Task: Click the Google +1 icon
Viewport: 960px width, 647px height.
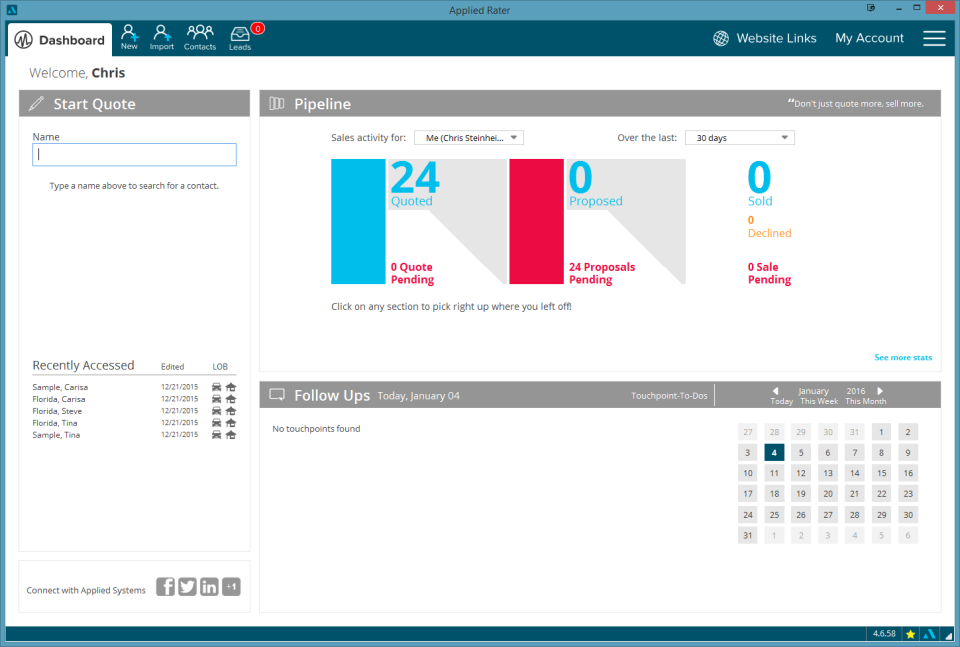Action: point(231,586)
